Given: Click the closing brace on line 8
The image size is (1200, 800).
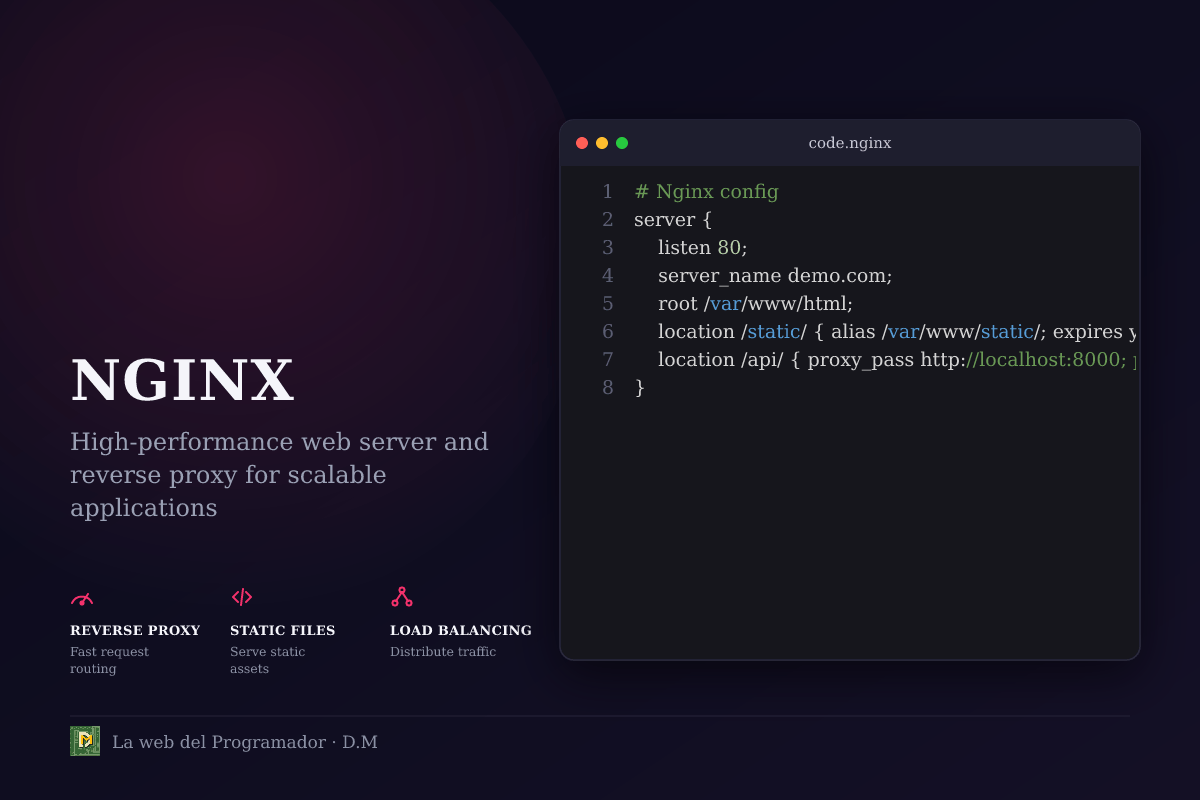Looking at the screenshot, I should click(x=640, y=388).
